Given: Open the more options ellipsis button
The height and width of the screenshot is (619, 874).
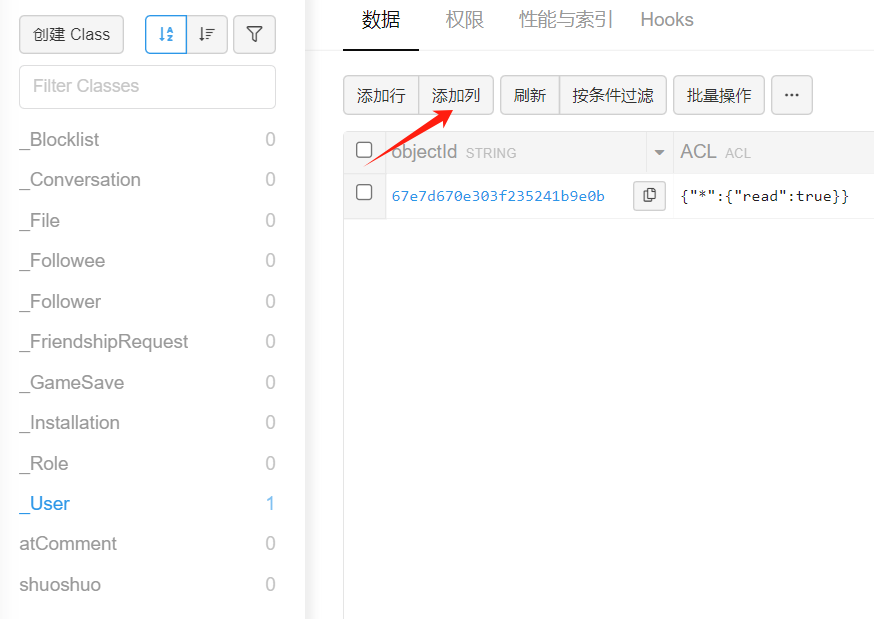Looking at the screenshot, I should coord(791,95).
